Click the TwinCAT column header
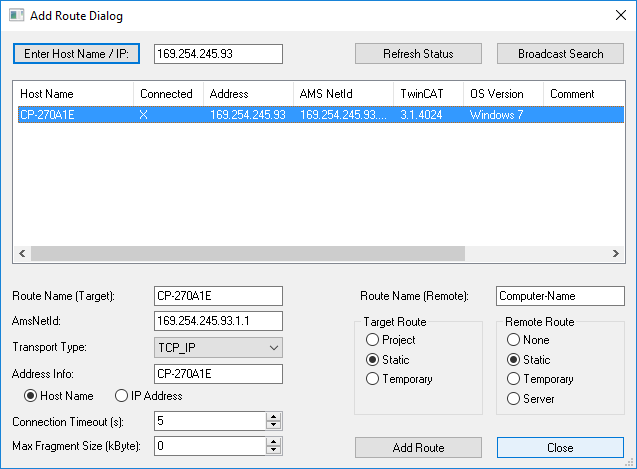This screenshot has width=637, height=469. [x=428, y=94]
